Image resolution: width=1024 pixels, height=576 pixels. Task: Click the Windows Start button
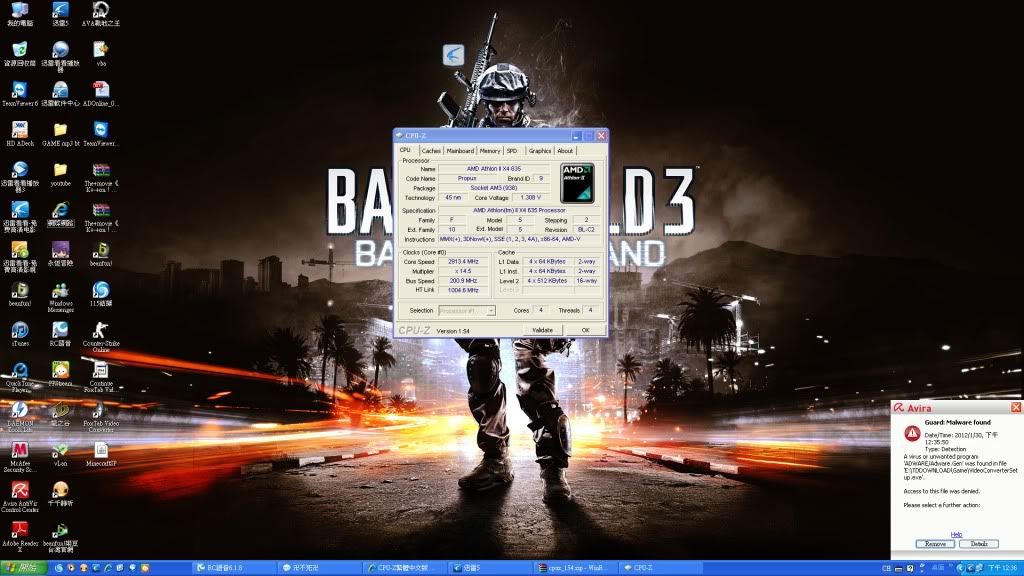click(x=24, y=568)
